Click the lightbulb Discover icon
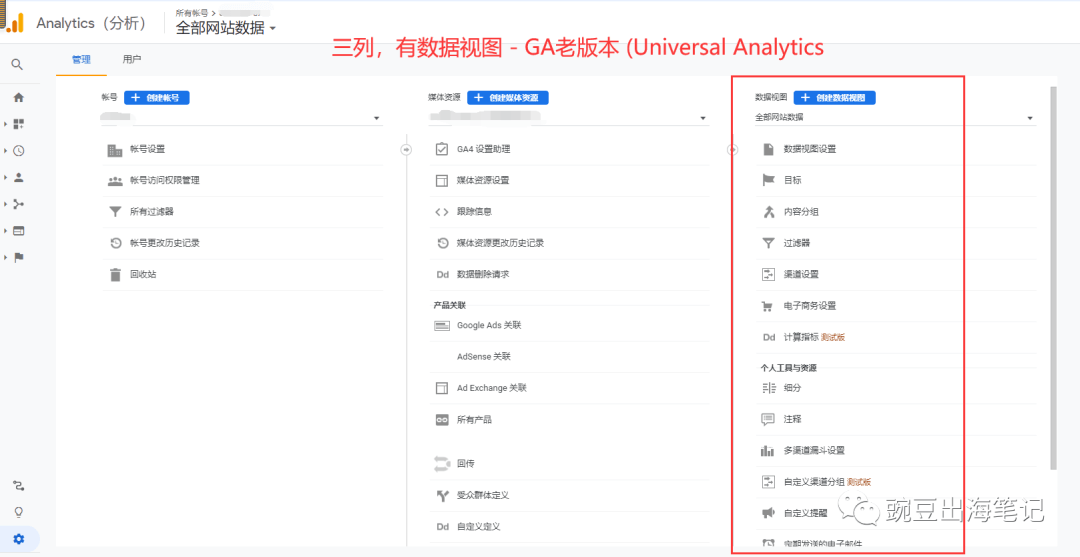 click(x=18, y=512)
